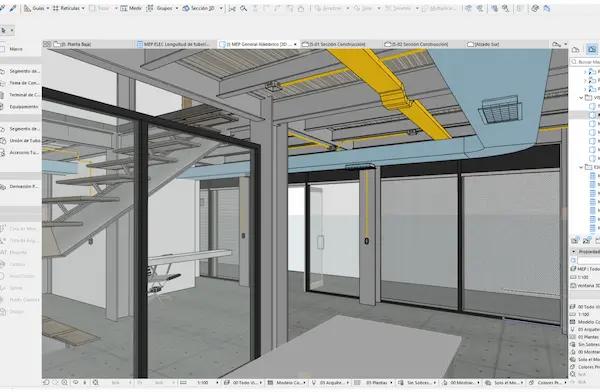Select the Etiqueta label tool
600x392 pixels.
20,252
